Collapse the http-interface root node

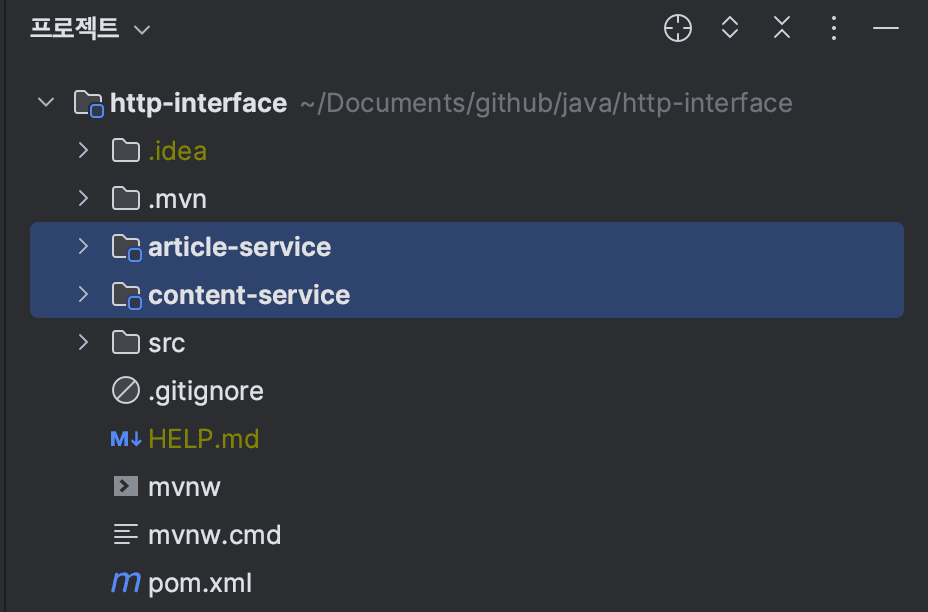coord(45,103)
